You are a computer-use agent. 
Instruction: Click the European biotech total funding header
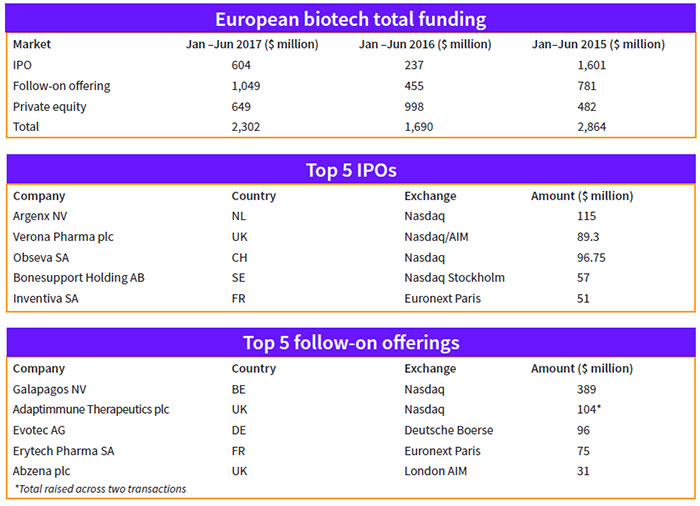pyautogui.click(x=350, y=19)
